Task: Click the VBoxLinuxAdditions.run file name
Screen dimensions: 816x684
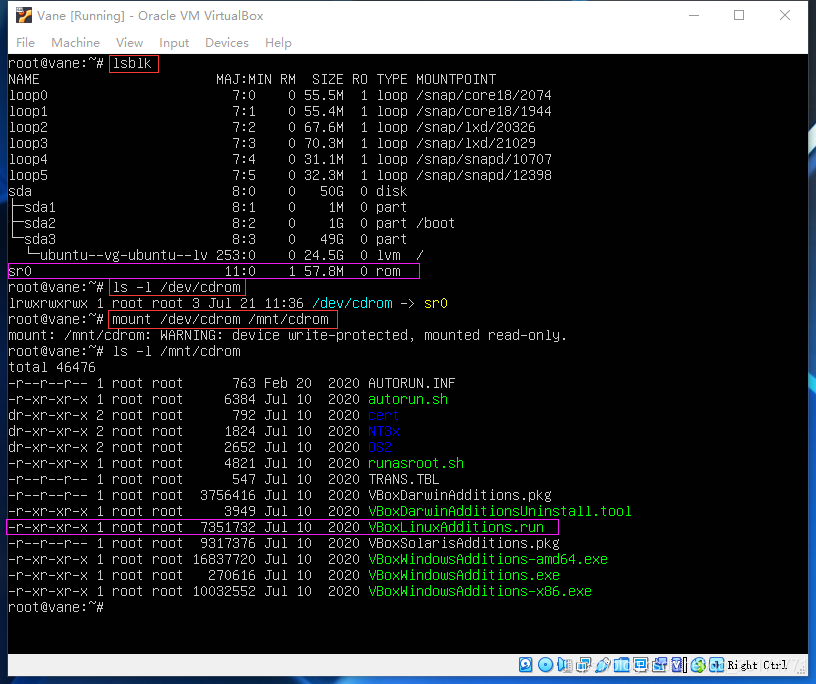Action: tap(456, 527)
